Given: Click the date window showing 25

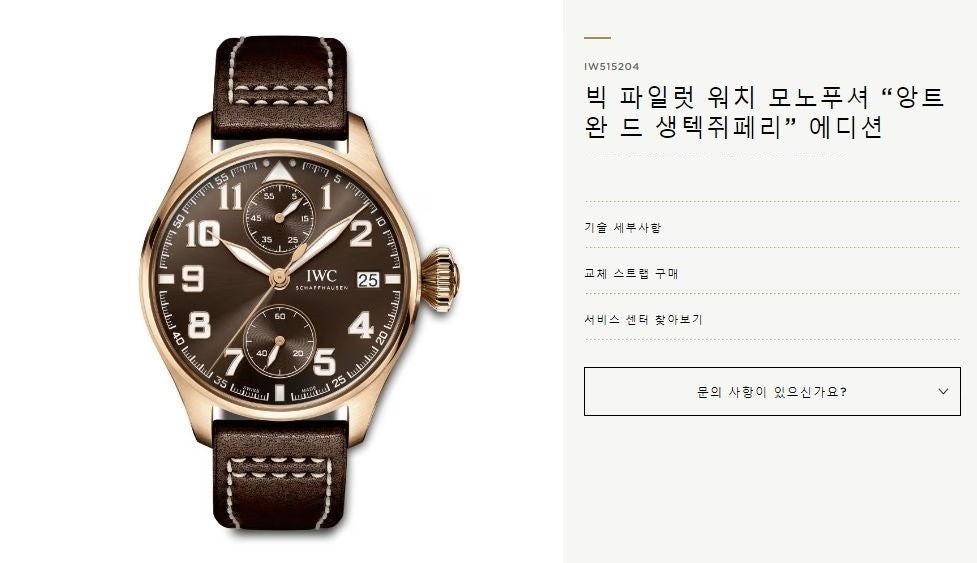Looking at the screenshot, I should 368,280.
